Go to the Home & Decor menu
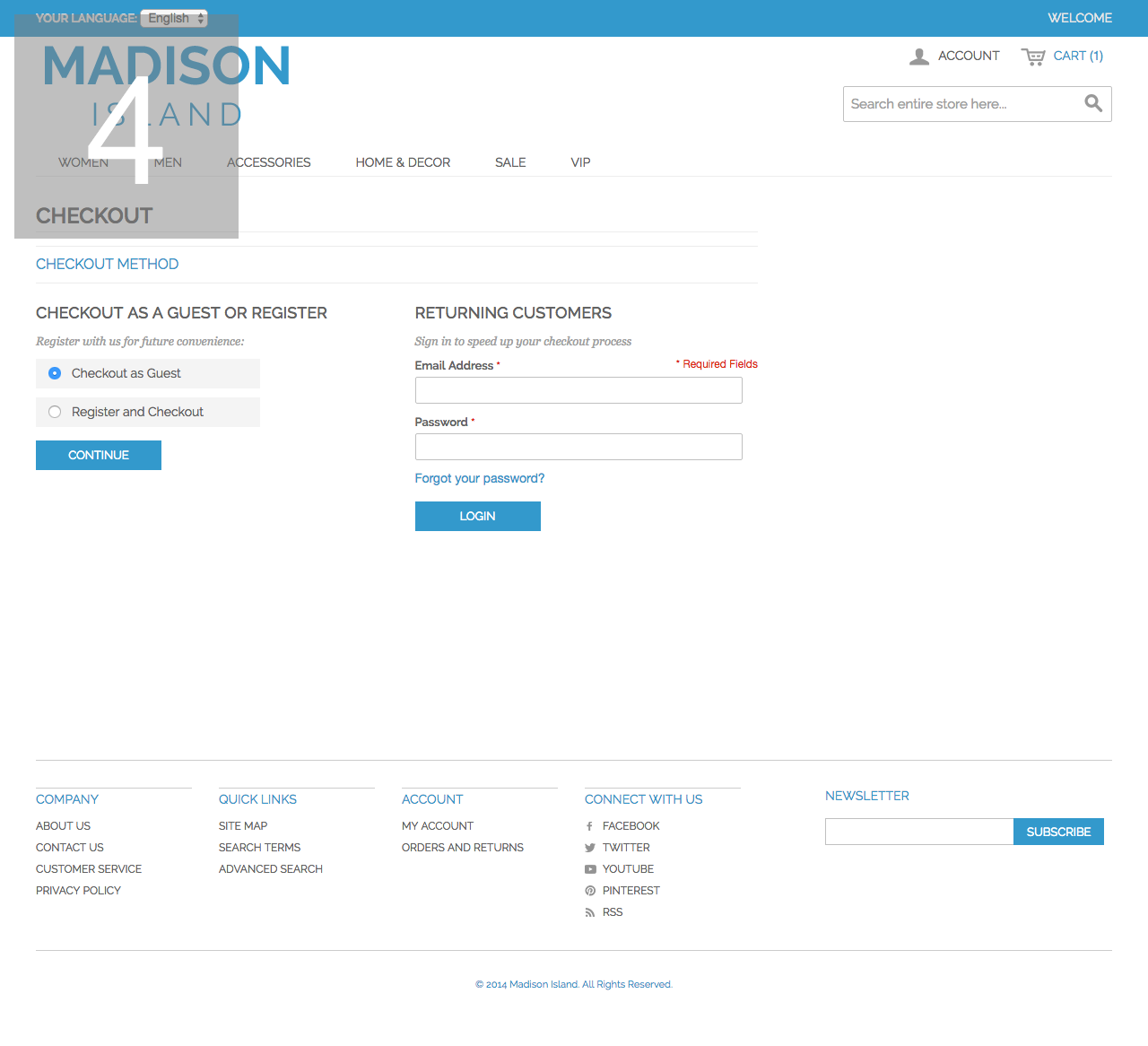 [x=403, y=162]
